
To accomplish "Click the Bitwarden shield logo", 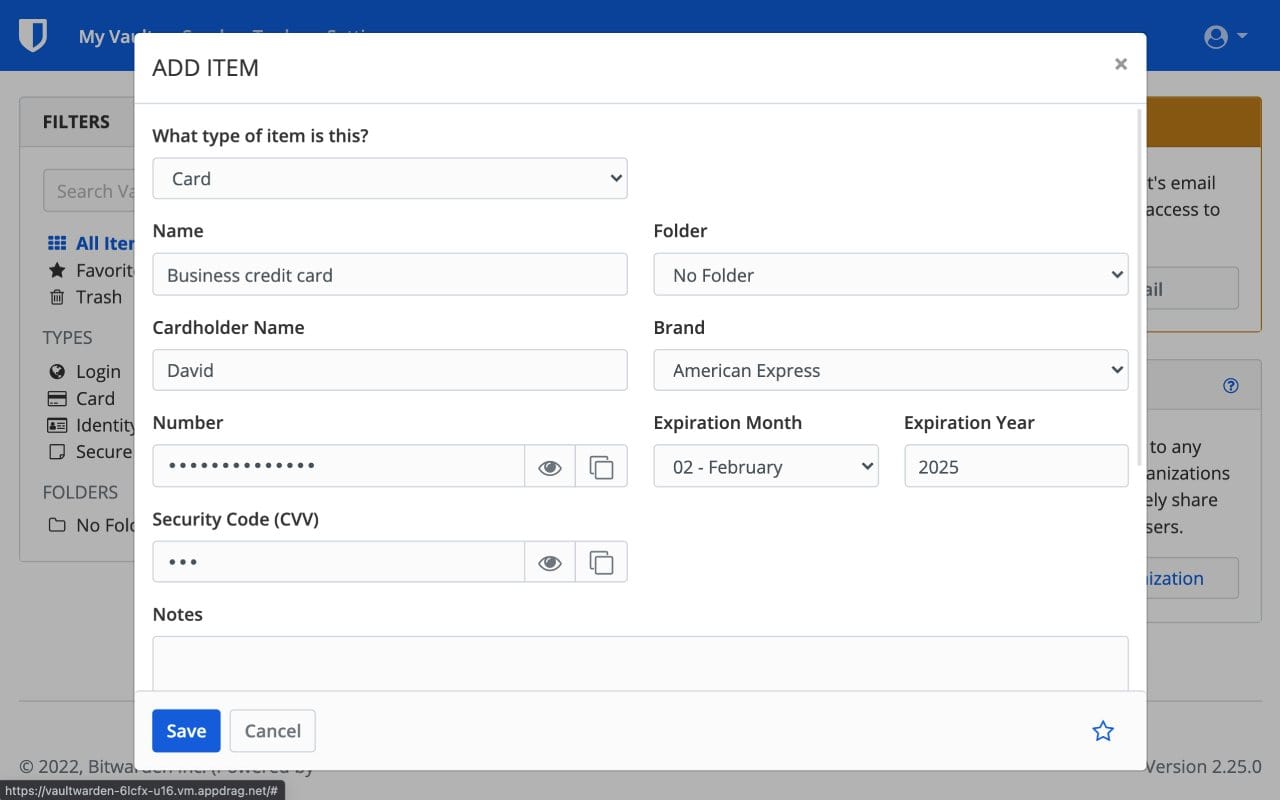I will coord(33,36).
